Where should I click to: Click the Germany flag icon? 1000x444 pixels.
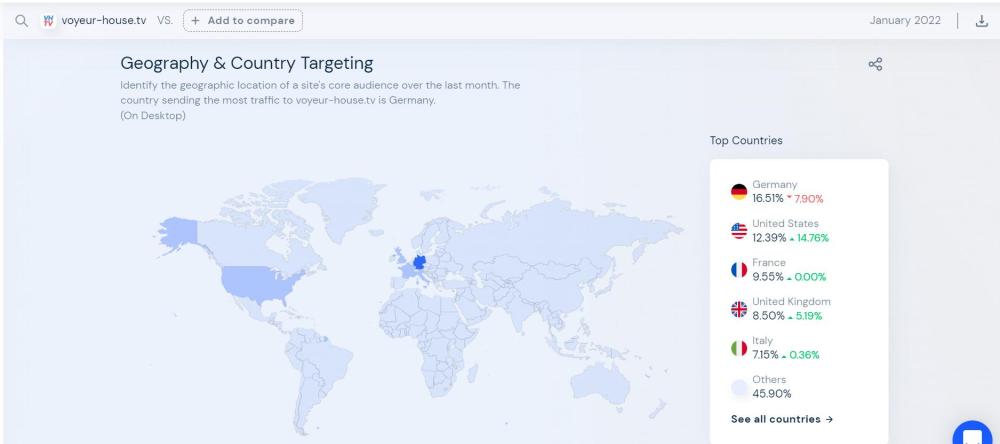tap(739, 192)
